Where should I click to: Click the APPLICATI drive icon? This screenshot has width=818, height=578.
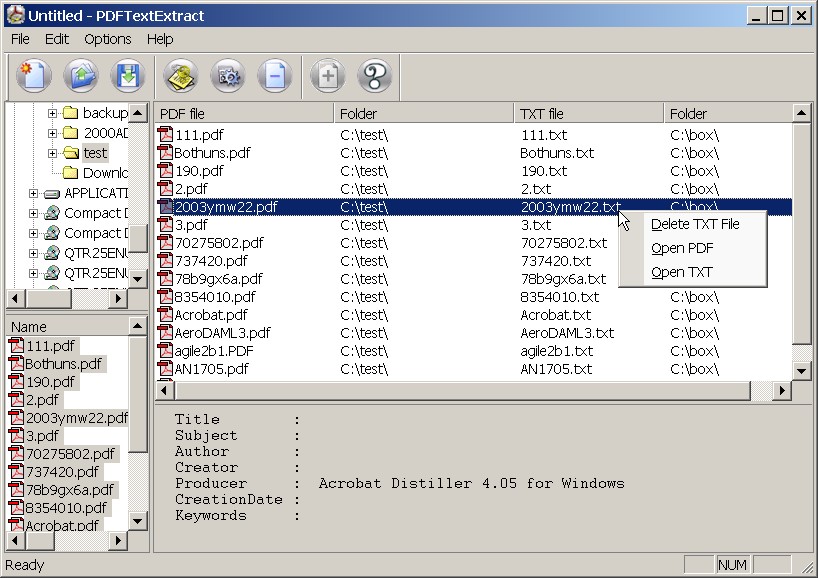point(52,194)
